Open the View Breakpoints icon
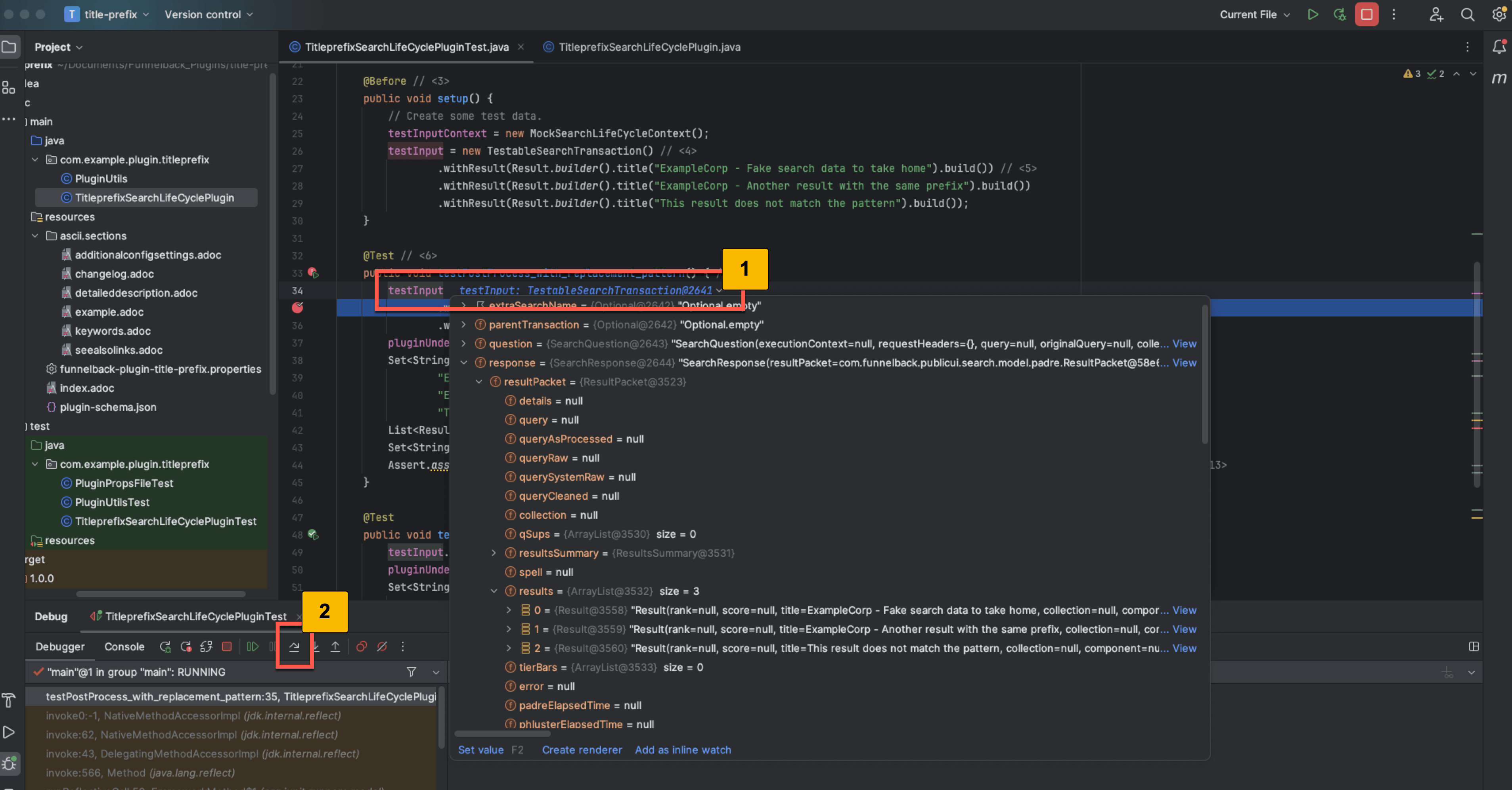Image resolution: width=1512 pixels, height=790 pixels. (362, 647)
